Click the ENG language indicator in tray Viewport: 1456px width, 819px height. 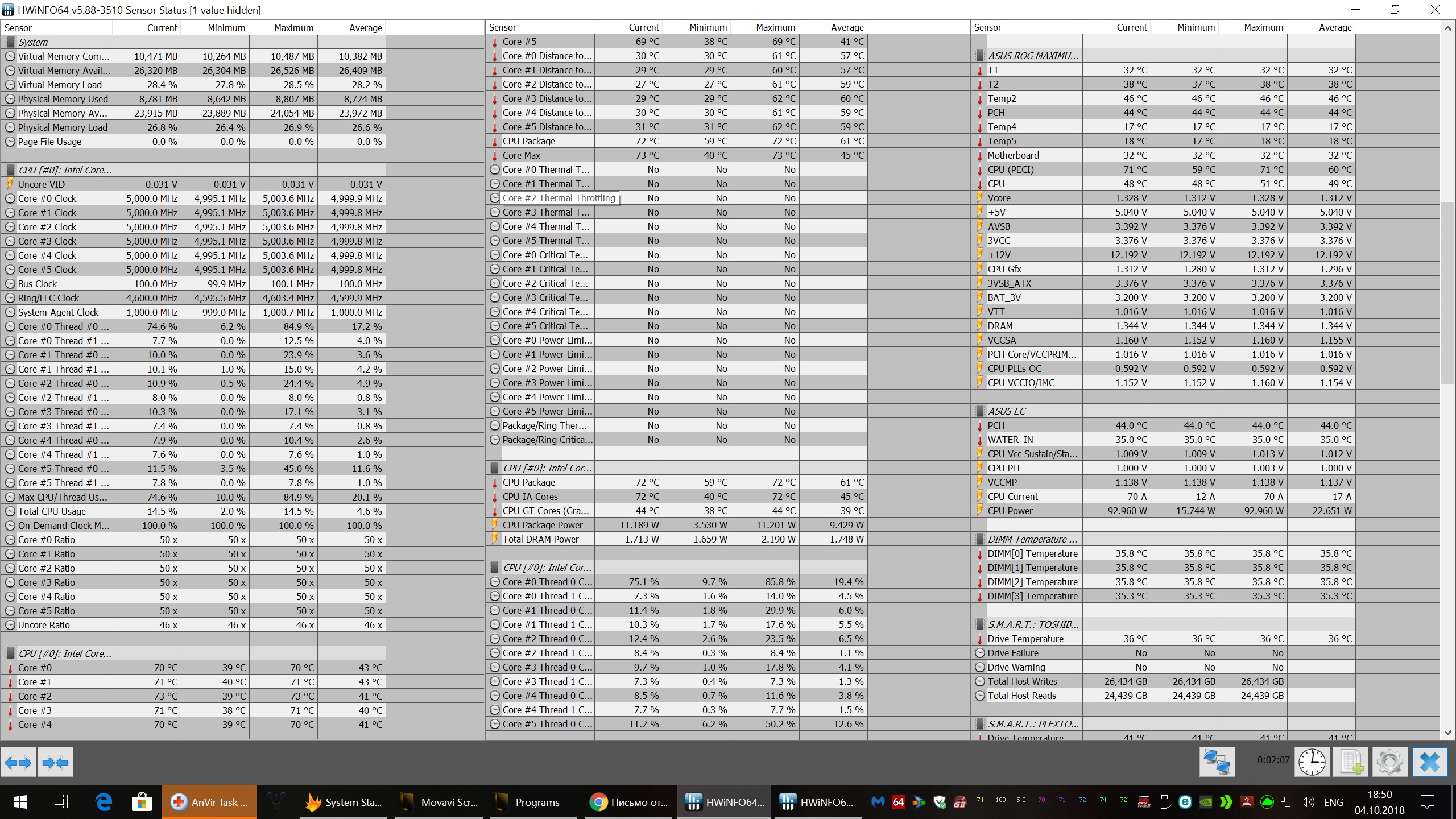point(1333,802)
